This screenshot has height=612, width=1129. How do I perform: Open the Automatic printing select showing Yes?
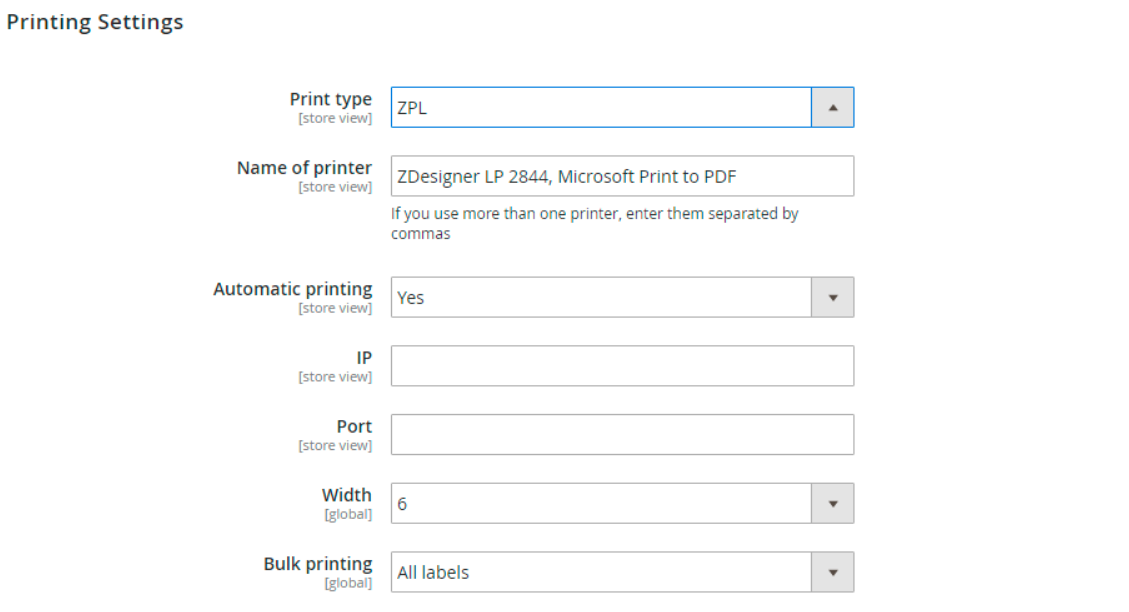click(622, 297)
